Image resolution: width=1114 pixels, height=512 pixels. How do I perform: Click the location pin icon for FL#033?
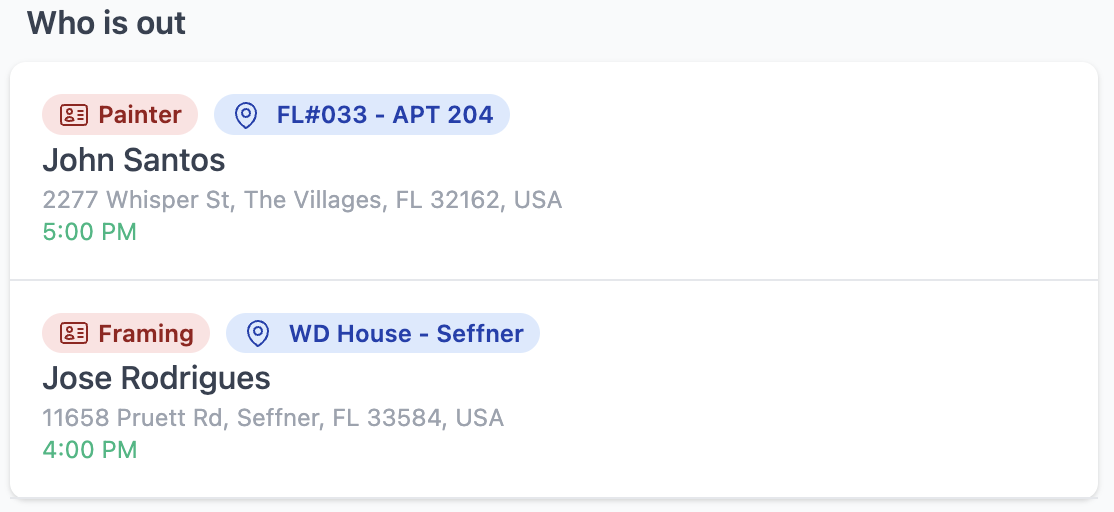click(x=246, y=114)
